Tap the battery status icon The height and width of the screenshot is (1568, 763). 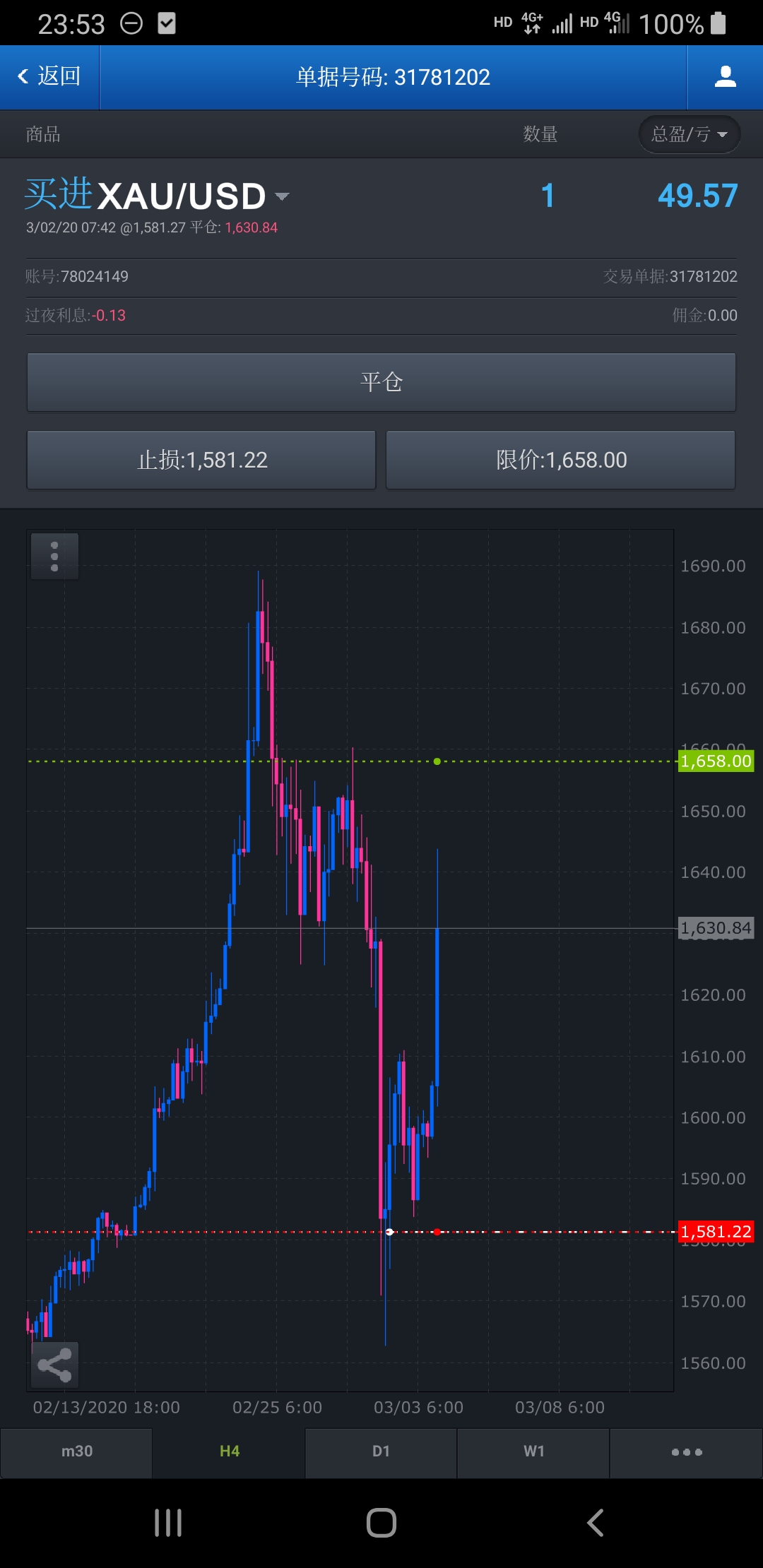tap(718, 23)
